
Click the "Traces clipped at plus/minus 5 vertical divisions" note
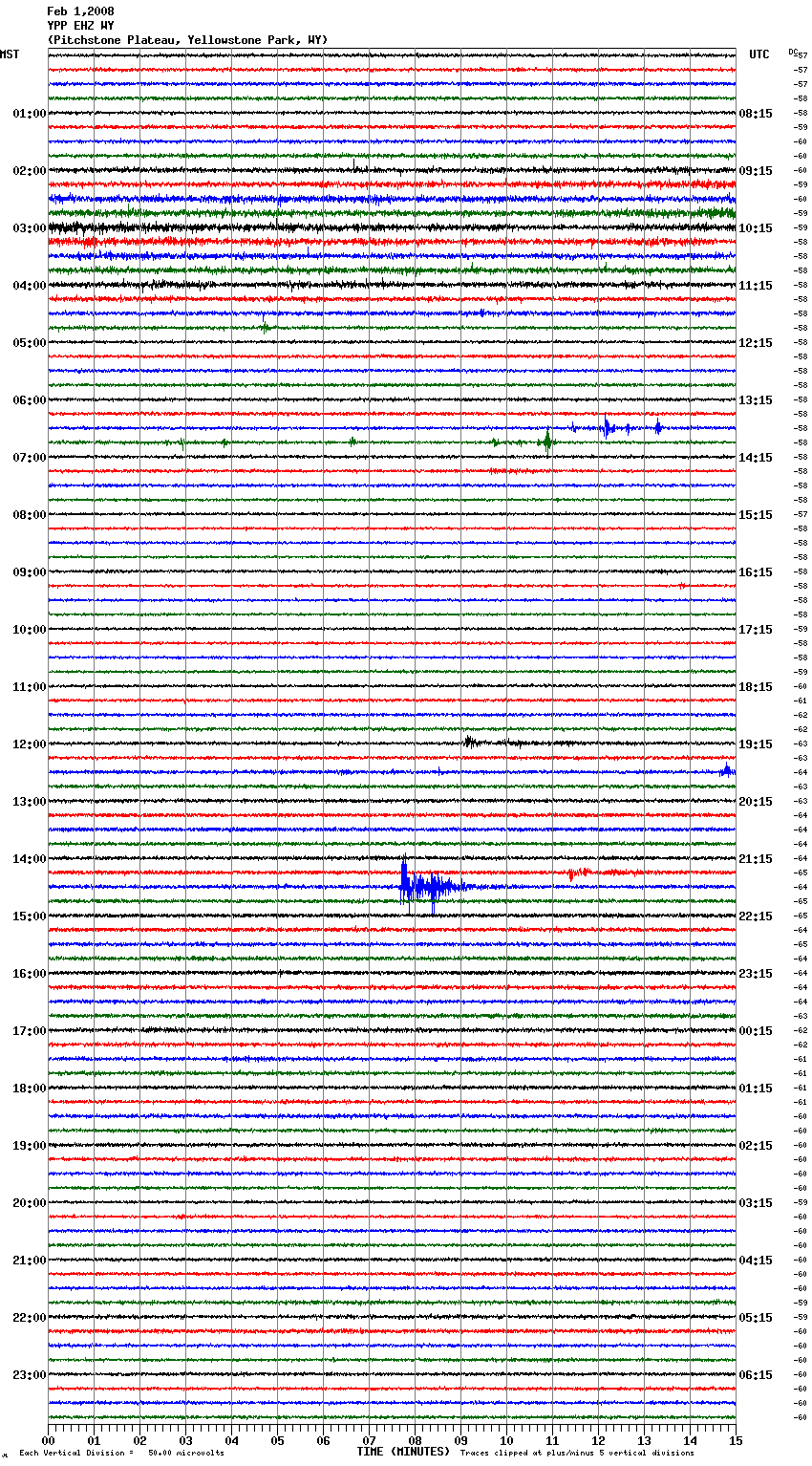point(578,1454)
